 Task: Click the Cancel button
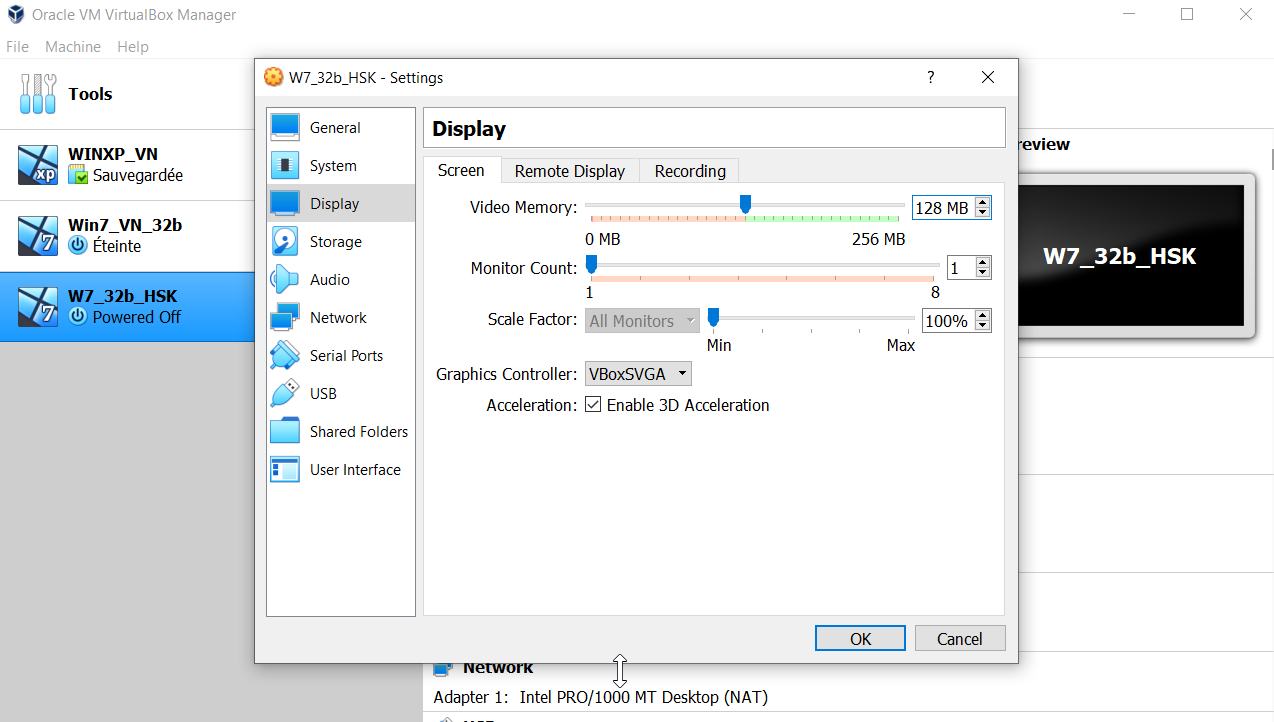click(x=959, y=639)
